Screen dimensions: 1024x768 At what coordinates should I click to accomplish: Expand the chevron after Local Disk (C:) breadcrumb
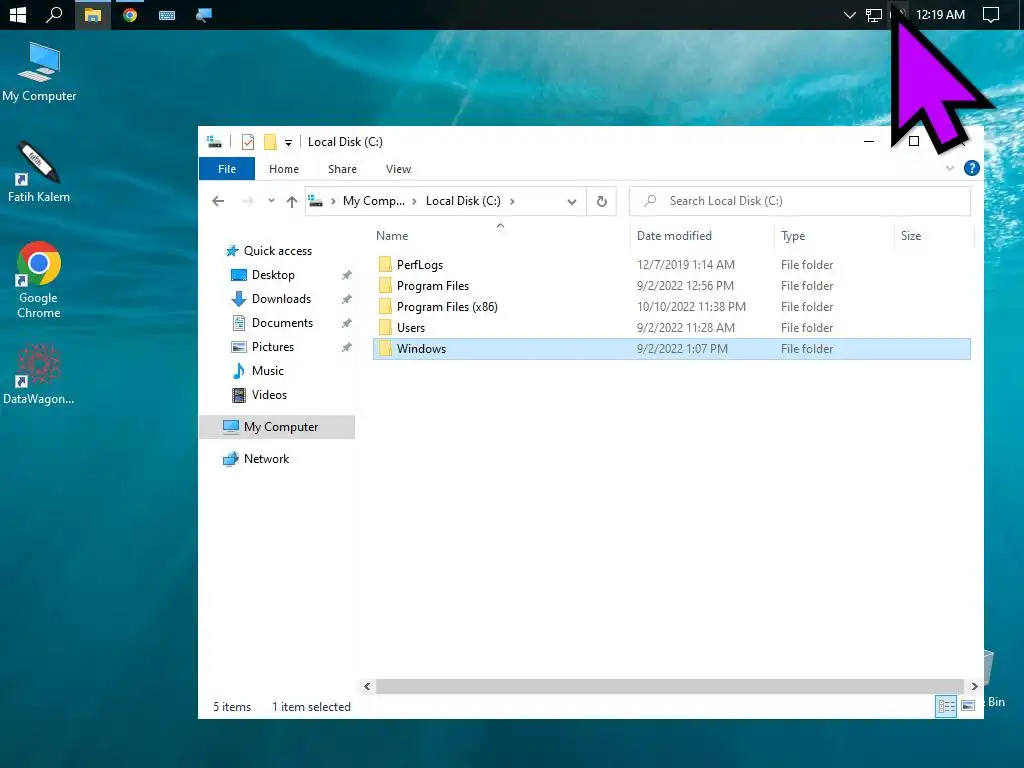tap(512, 201)
